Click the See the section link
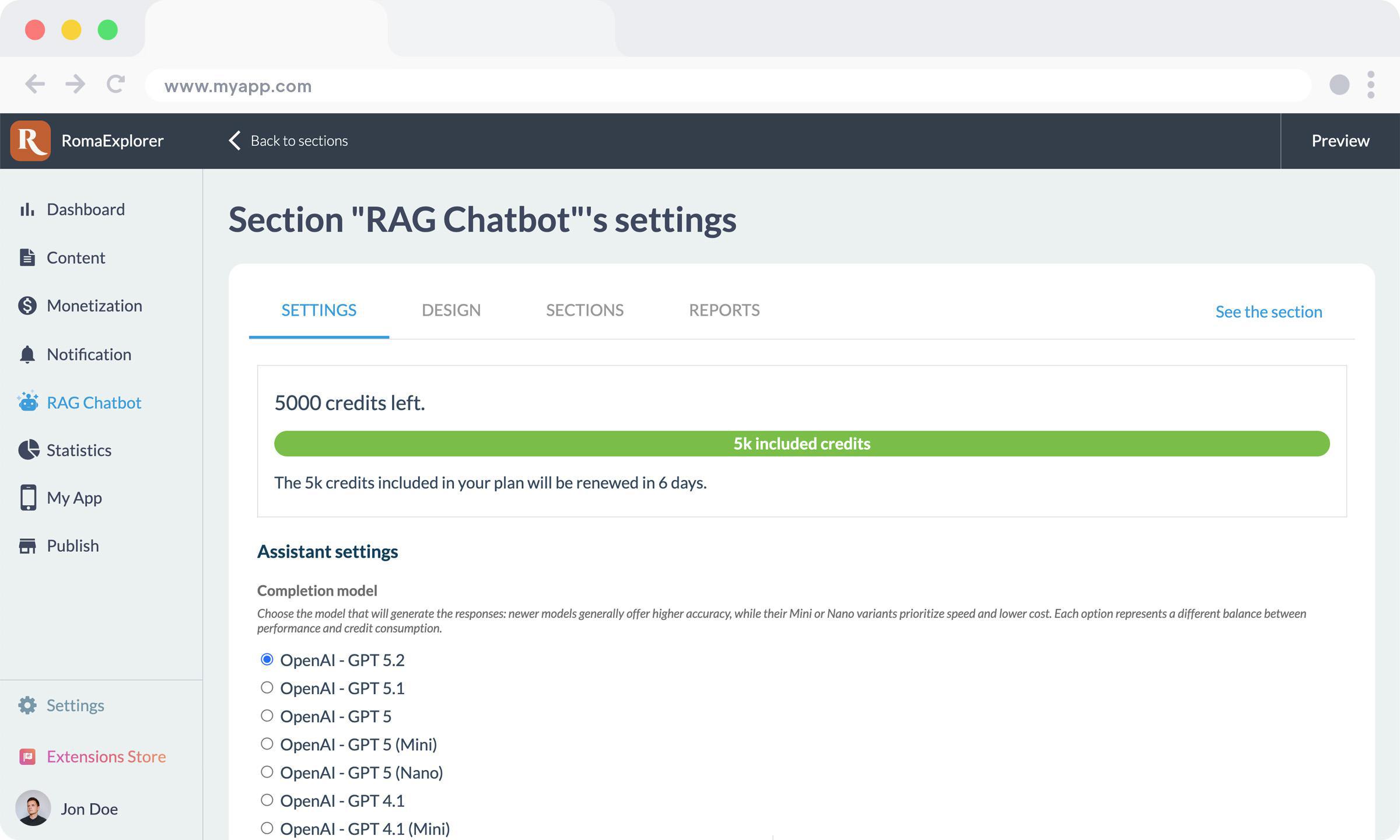Screen dimensions: 1400x840 click(x=1268, y=311)
